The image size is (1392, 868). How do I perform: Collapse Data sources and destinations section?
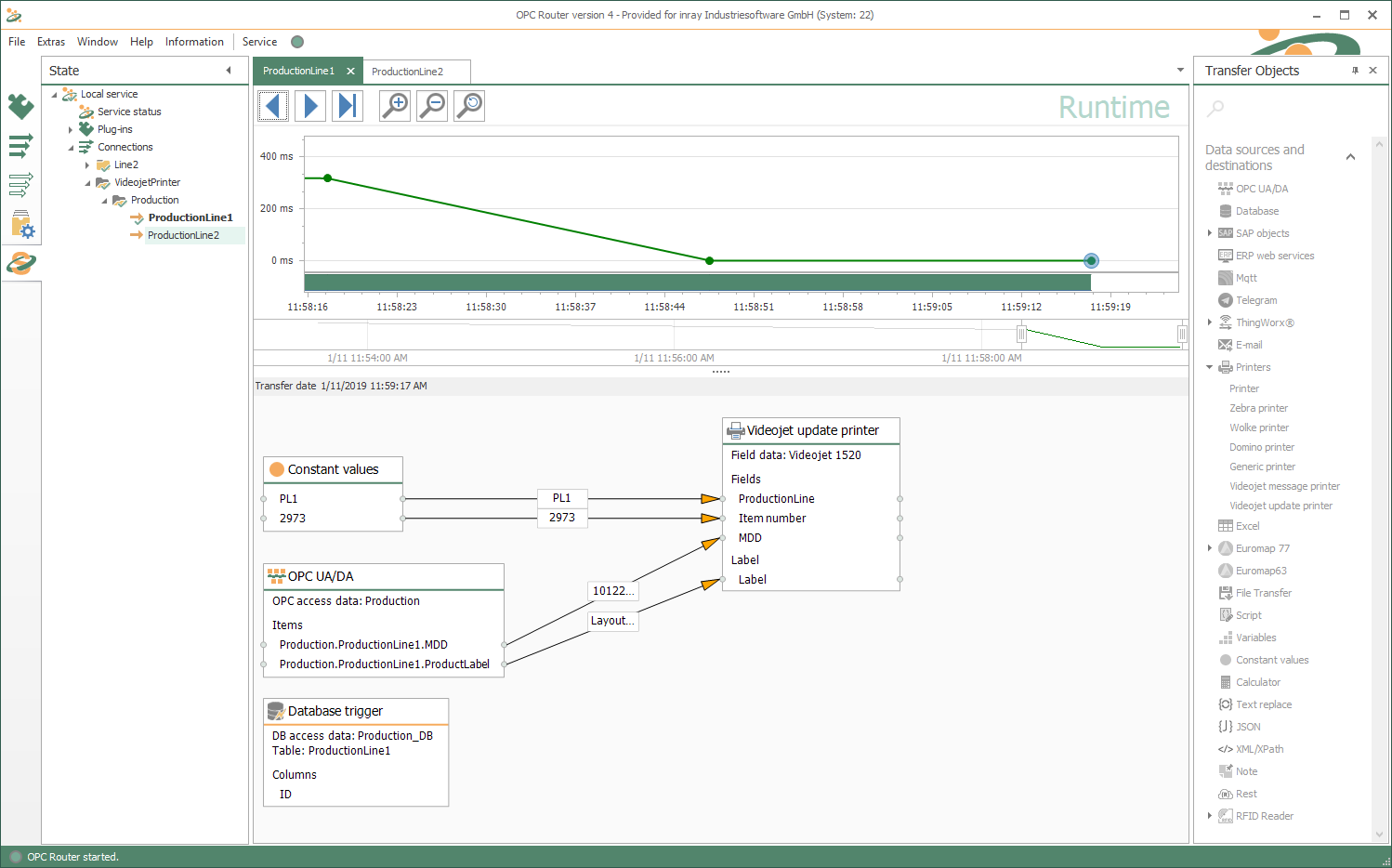(1350, 157)
